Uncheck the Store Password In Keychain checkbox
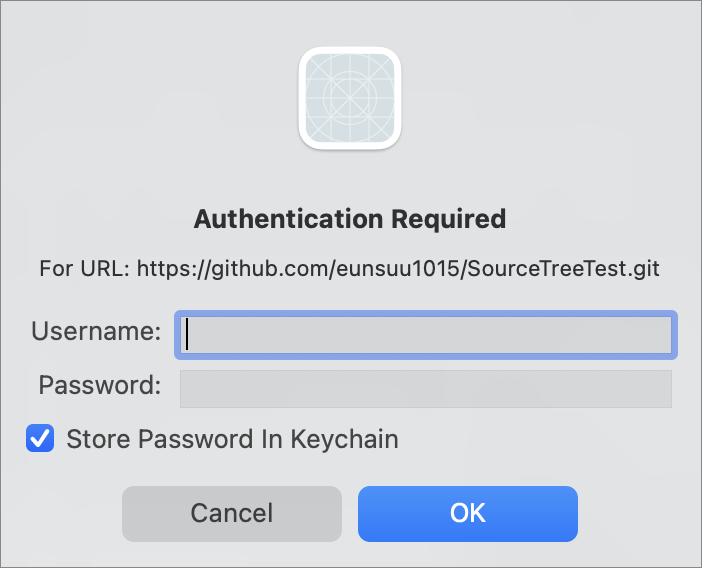Viewport: 702px width, 568px height. pos(40,438)
